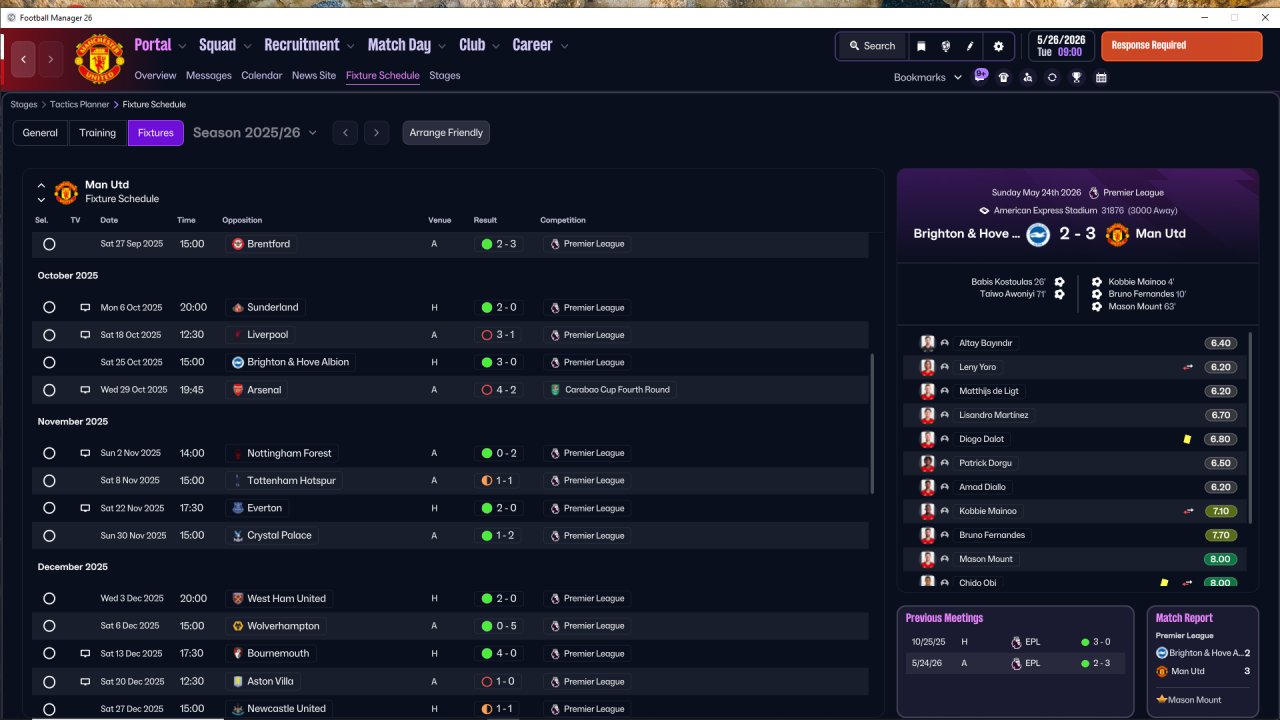This screenshot has height=720, width=1280.
Task: Click the trophy competitions icon
Action: tap(1077, 77)
